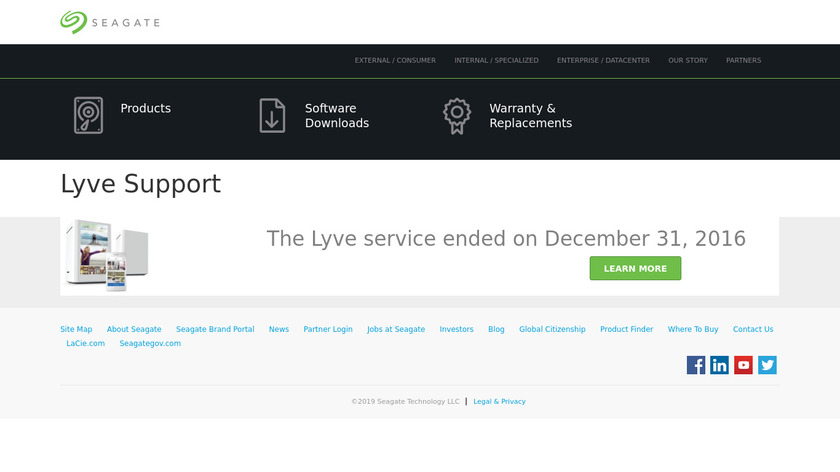Select the Products support section
840x472 pixels.
146,108
